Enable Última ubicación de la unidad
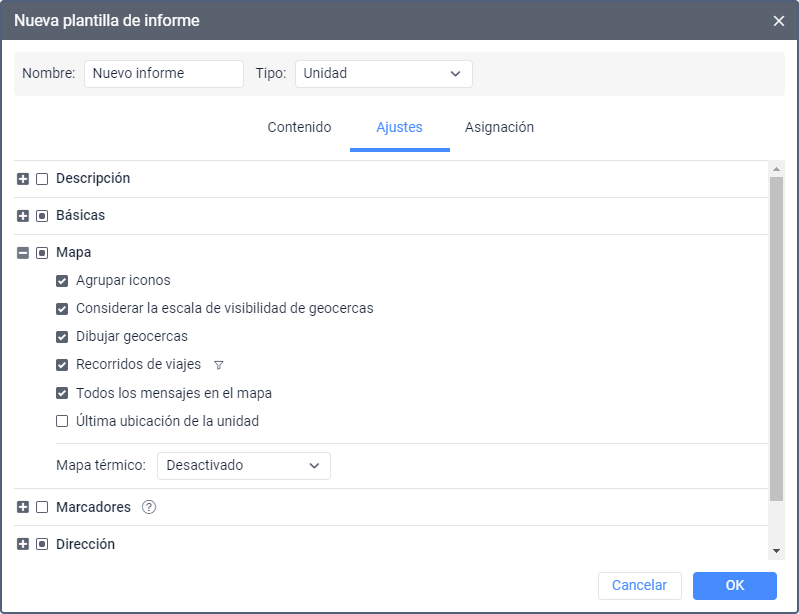799x614 pixels. (62, 421)
